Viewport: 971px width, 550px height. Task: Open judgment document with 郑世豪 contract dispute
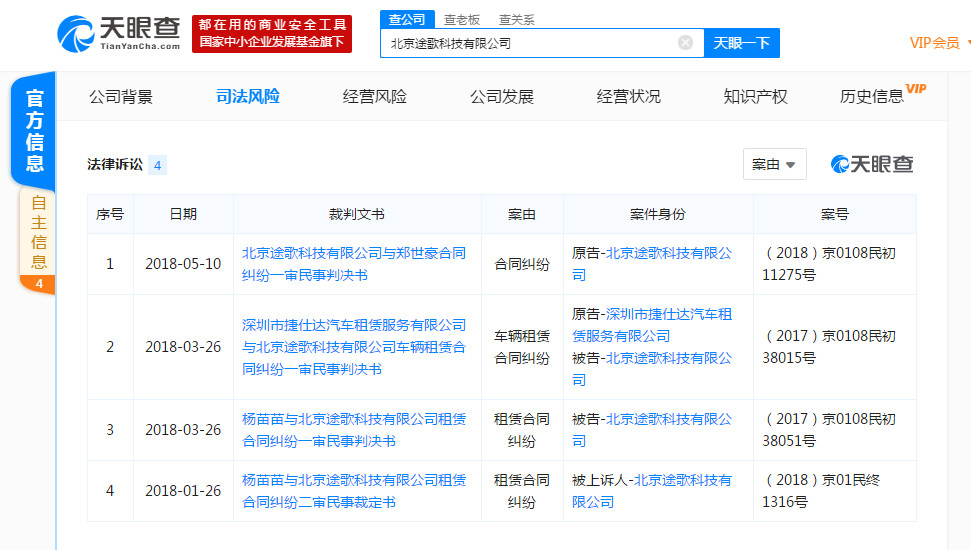click(354, 264)
